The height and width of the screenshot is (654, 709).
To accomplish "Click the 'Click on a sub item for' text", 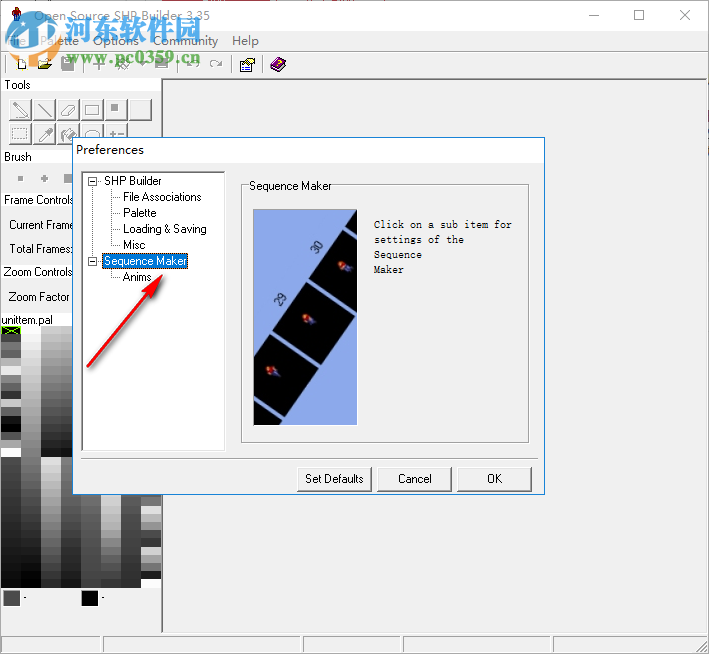I will (x=442, y=225).
